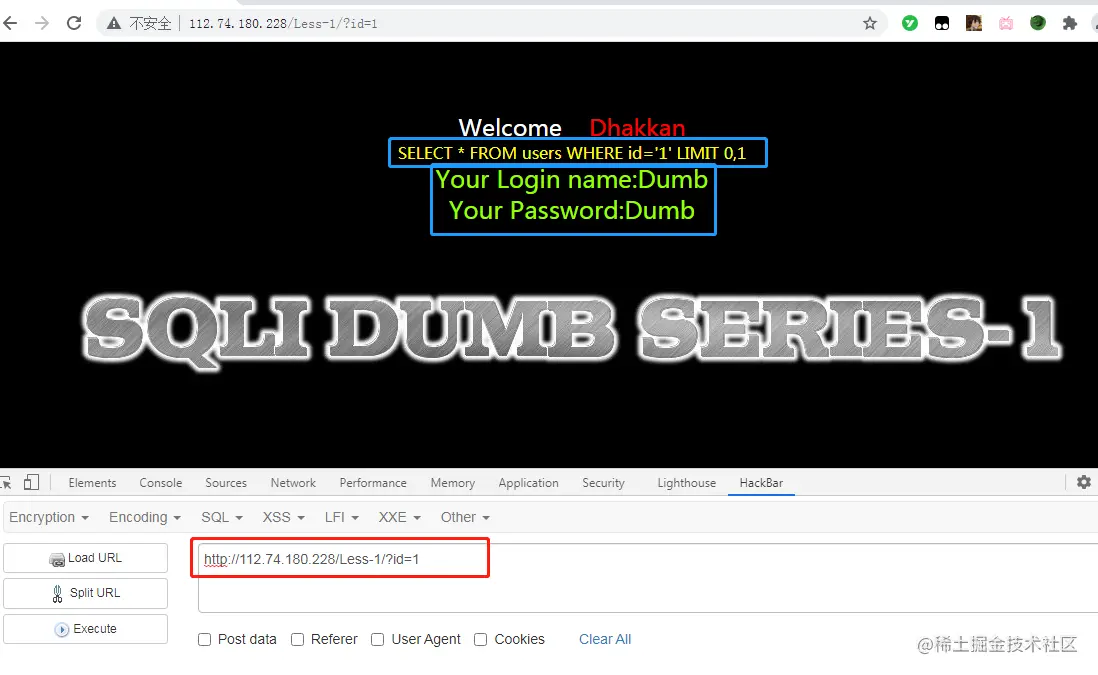
Task: Bookmark this page with the star icon
Action: coord(870,23)
